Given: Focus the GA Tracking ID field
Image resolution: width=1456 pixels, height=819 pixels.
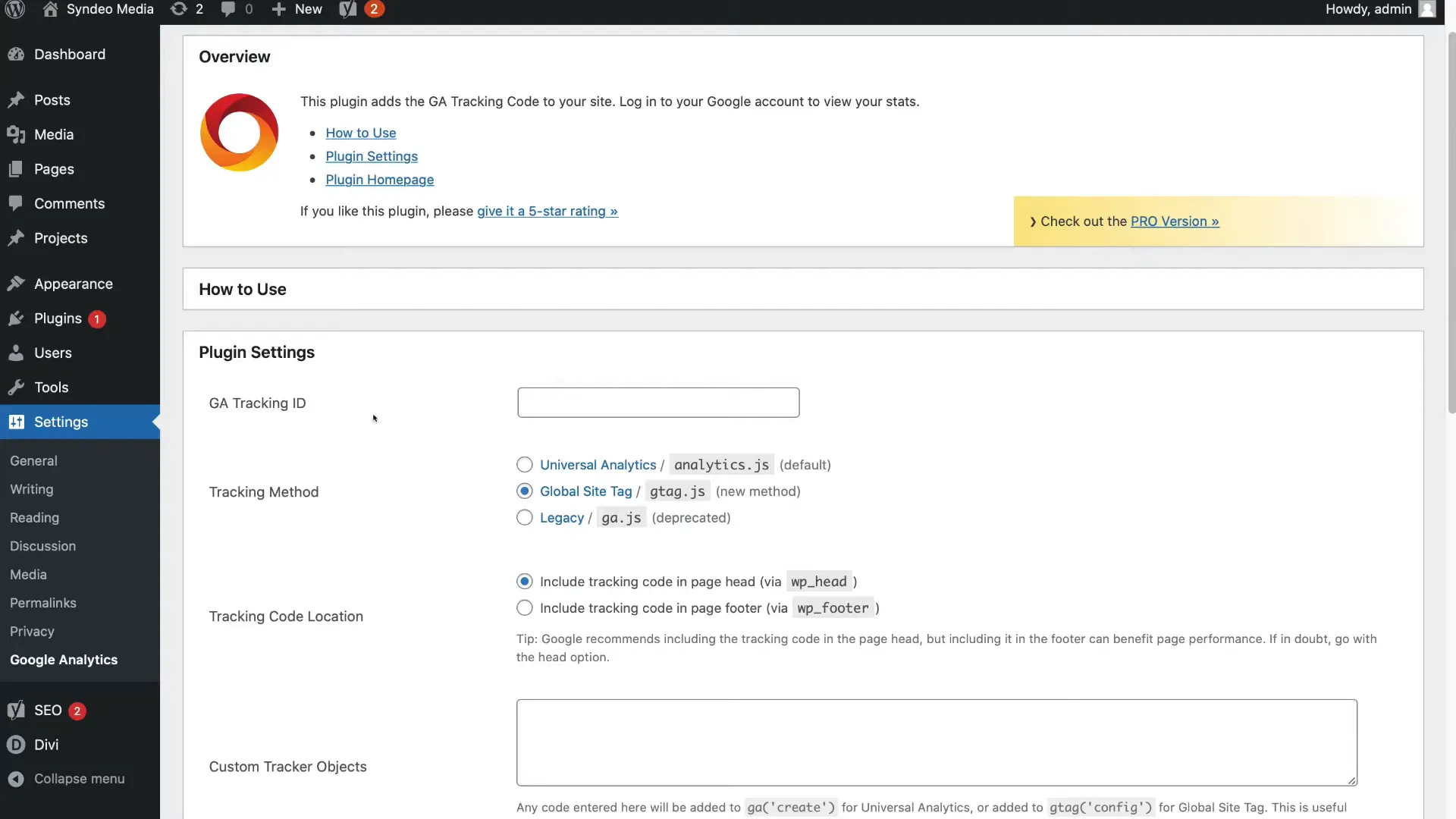Looking at the screenshot, I should point(658,403).
